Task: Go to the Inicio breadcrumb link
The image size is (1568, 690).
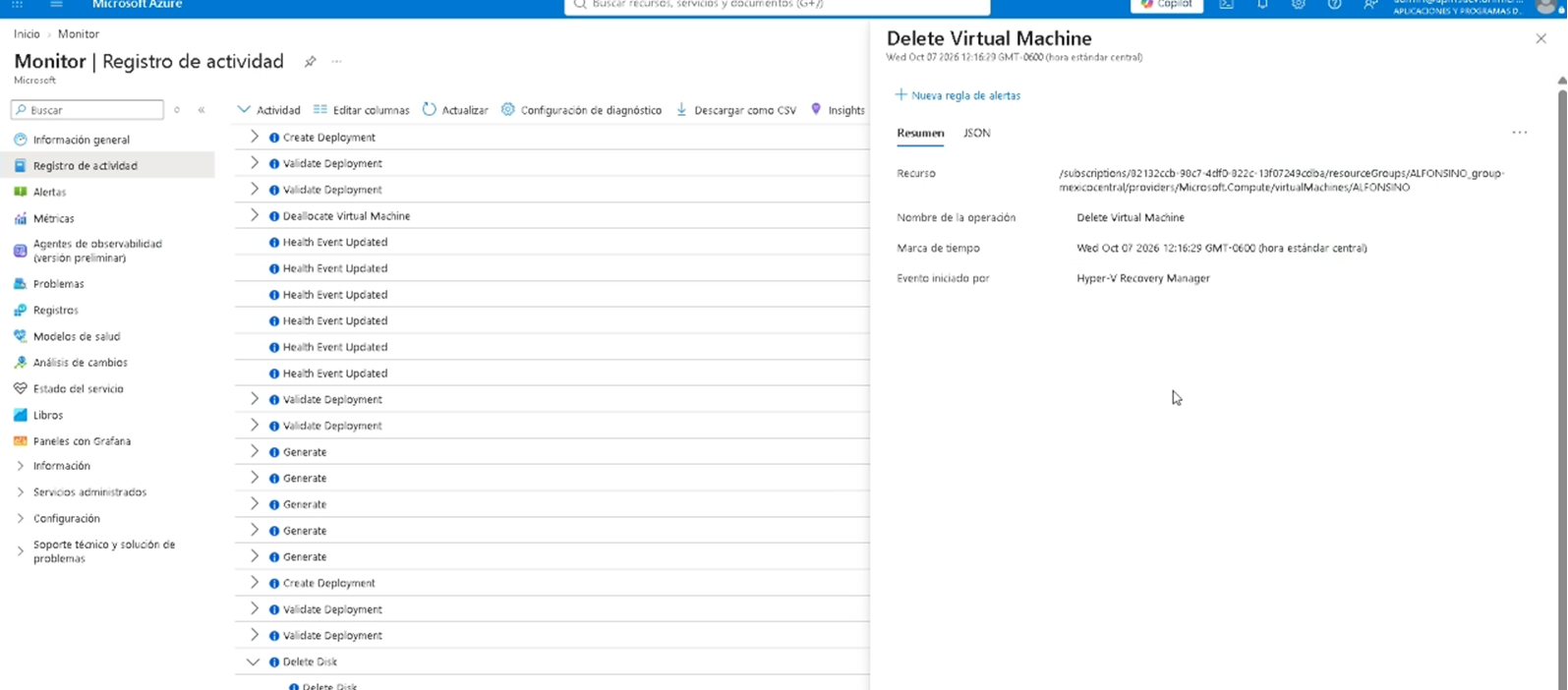Action: click(27, 34)
